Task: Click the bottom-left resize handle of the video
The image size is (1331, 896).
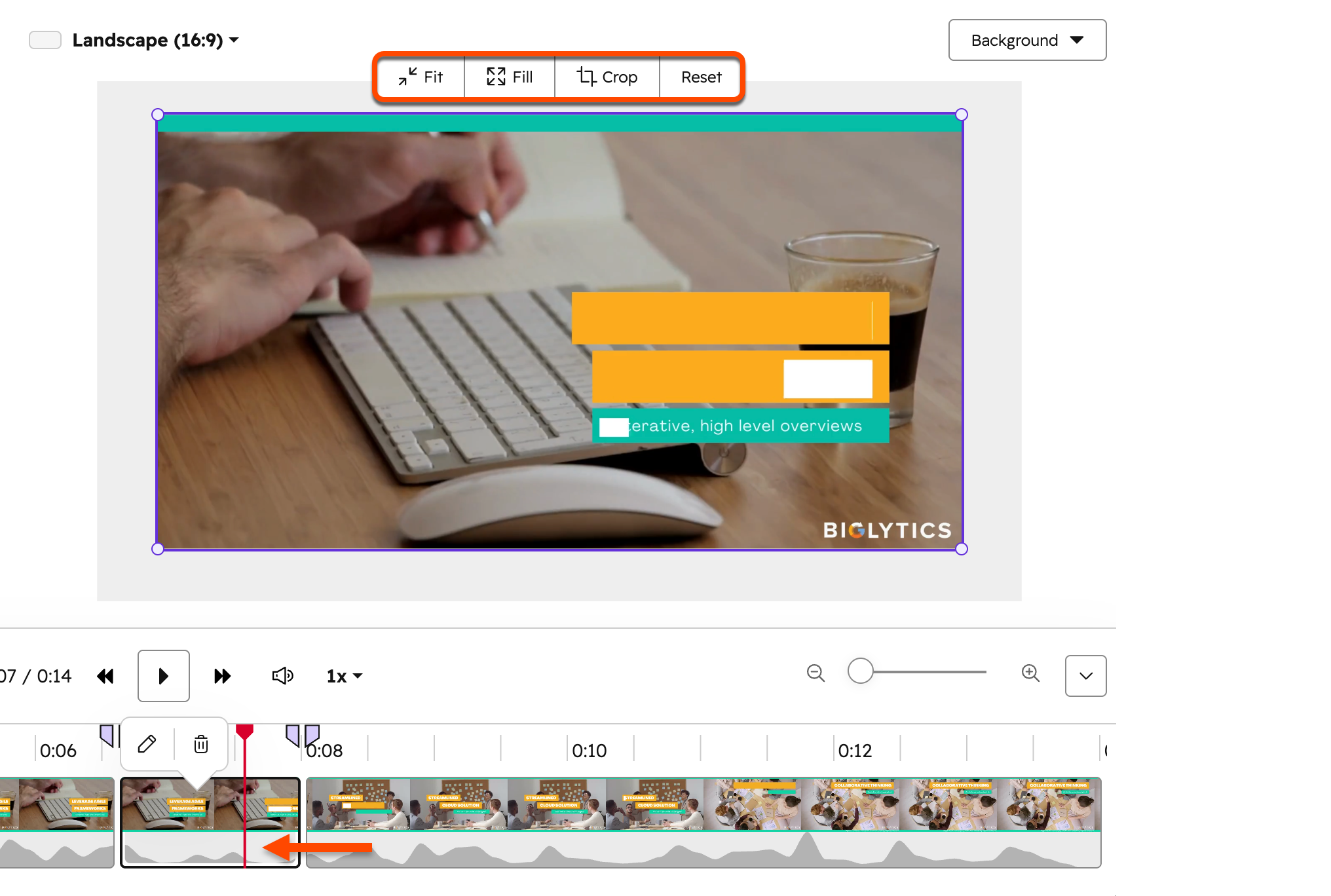Action: click(158, 549)
